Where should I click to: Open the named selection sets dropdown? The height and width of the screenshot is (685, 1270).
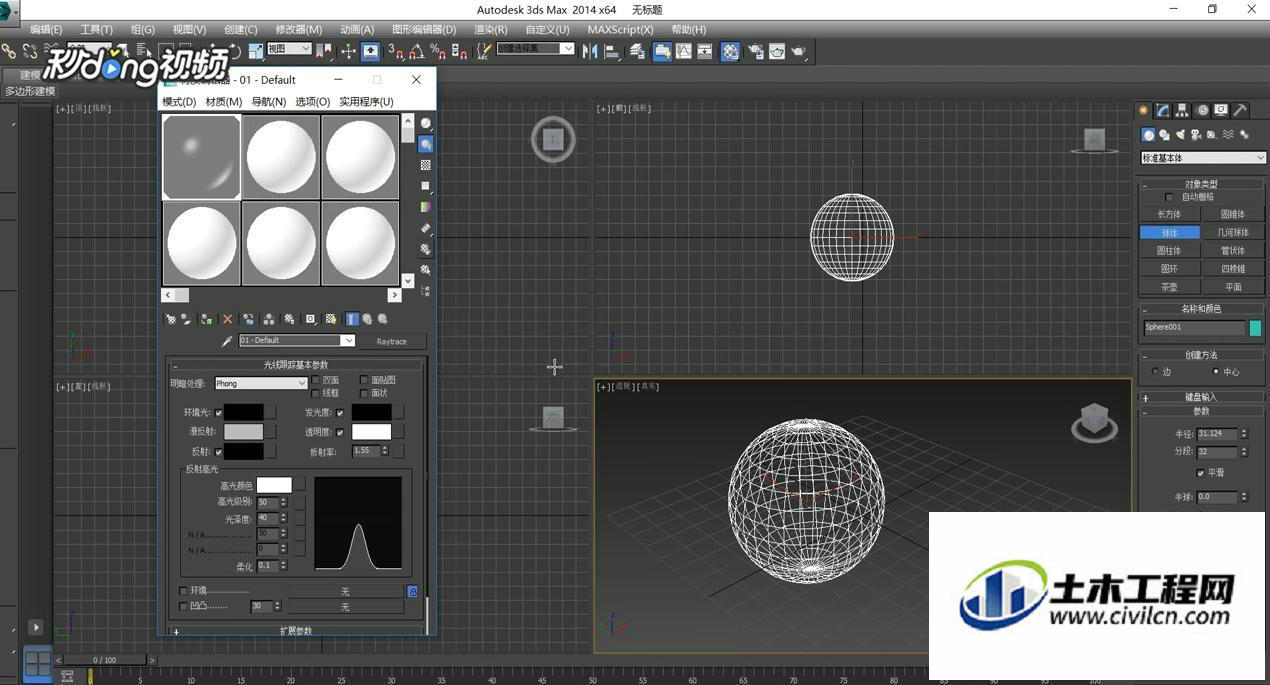(535, 48)
